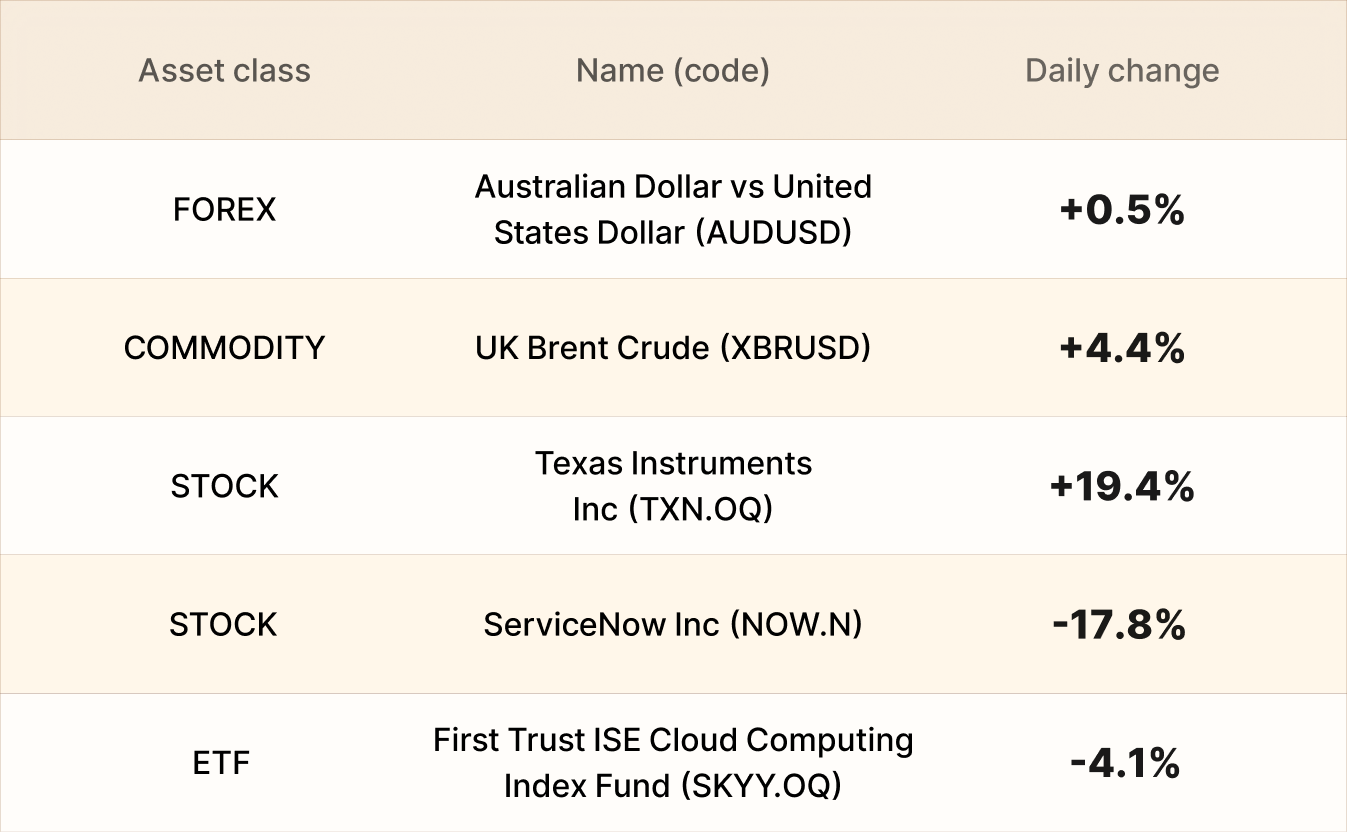
Task: Open the Australian Dollar vs United States Dollar entry
Action: tap(673, 209)
